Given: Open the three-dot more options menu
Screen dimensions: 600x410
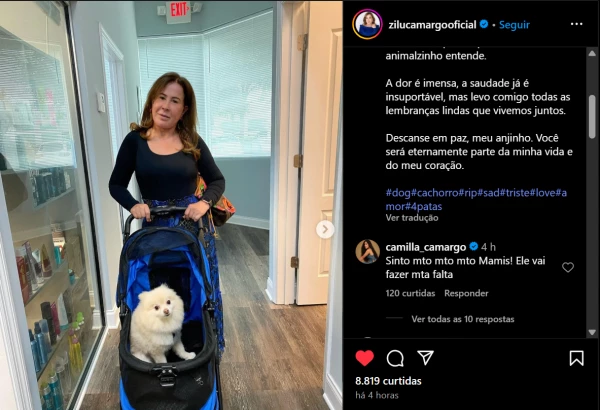Looking at the screenshot, I should [x=576, y=24].
